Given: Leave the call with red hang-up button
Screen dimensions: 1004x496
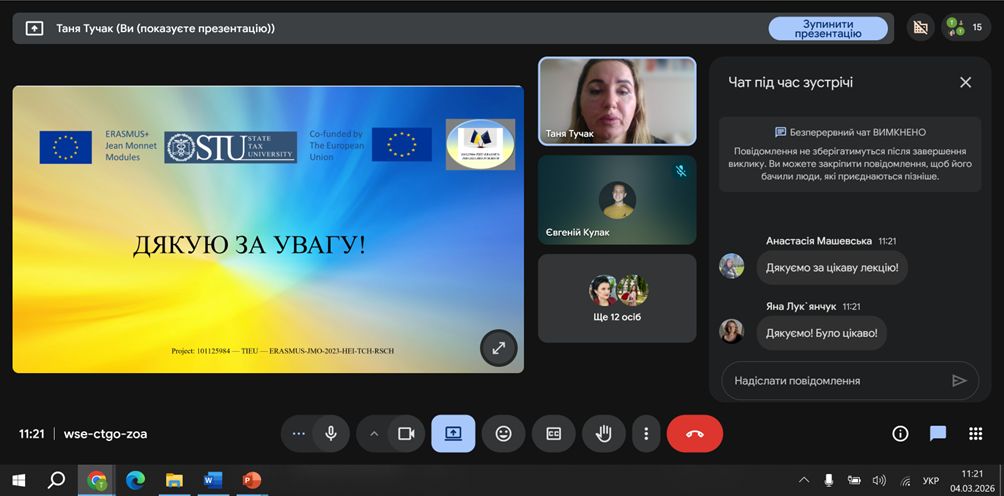Looking at the screenshot, I should point(694,434).
